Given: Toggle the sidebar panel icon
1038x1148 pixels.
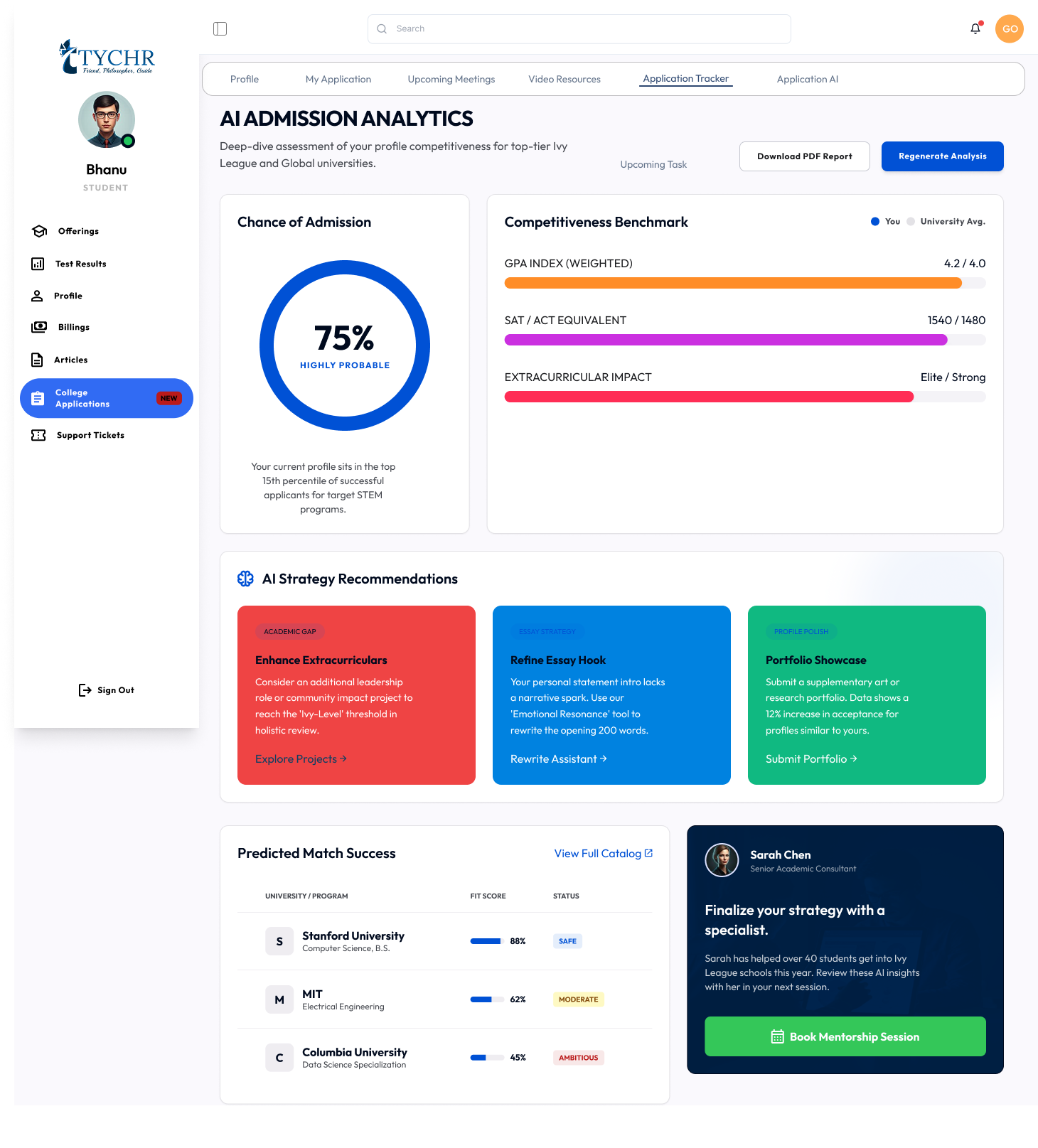Looking at the screenshot, I should pyautogui.click(x=220, y=28).
